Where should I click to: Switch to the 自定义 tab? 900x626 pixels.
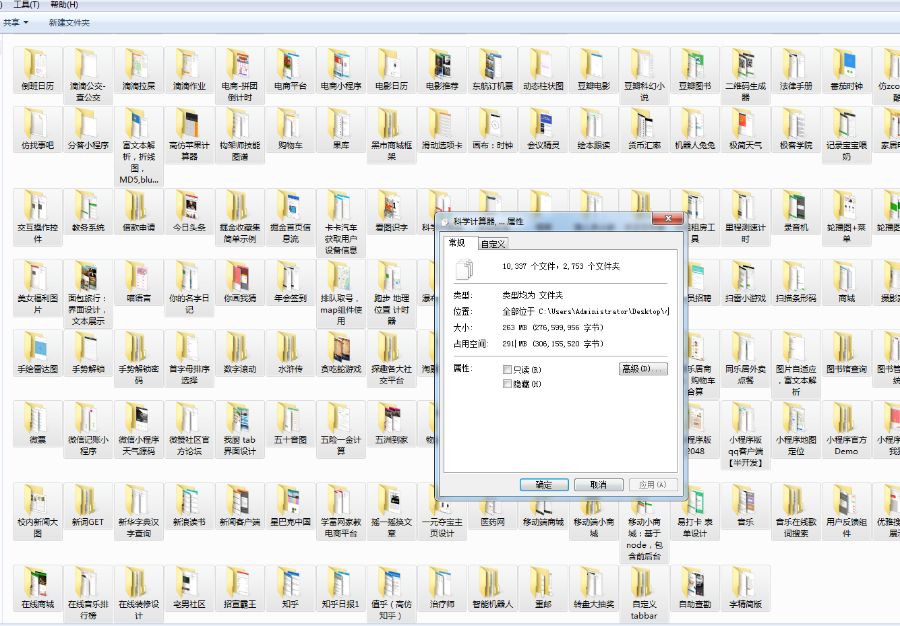(x=494, y=243)
